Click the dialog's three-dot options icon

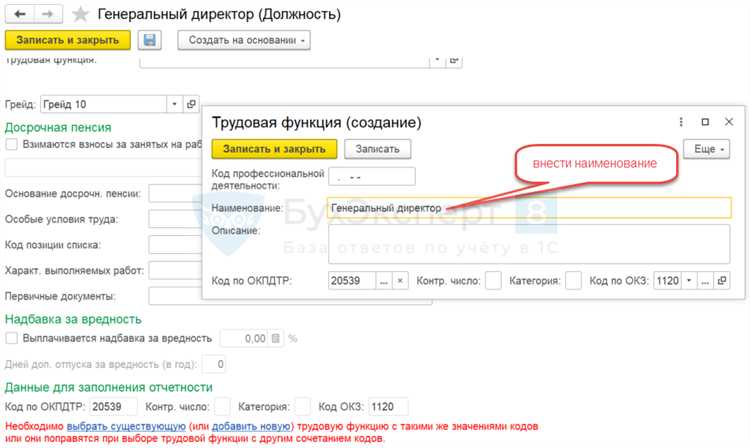coord(681,122)
